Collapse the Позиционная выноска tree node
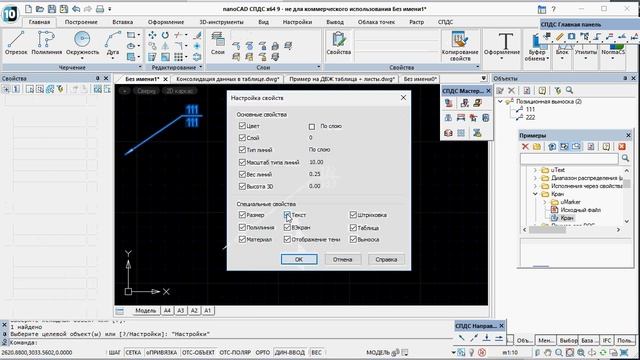Screen dimensions: 640x360 click(x=500, y=101)
